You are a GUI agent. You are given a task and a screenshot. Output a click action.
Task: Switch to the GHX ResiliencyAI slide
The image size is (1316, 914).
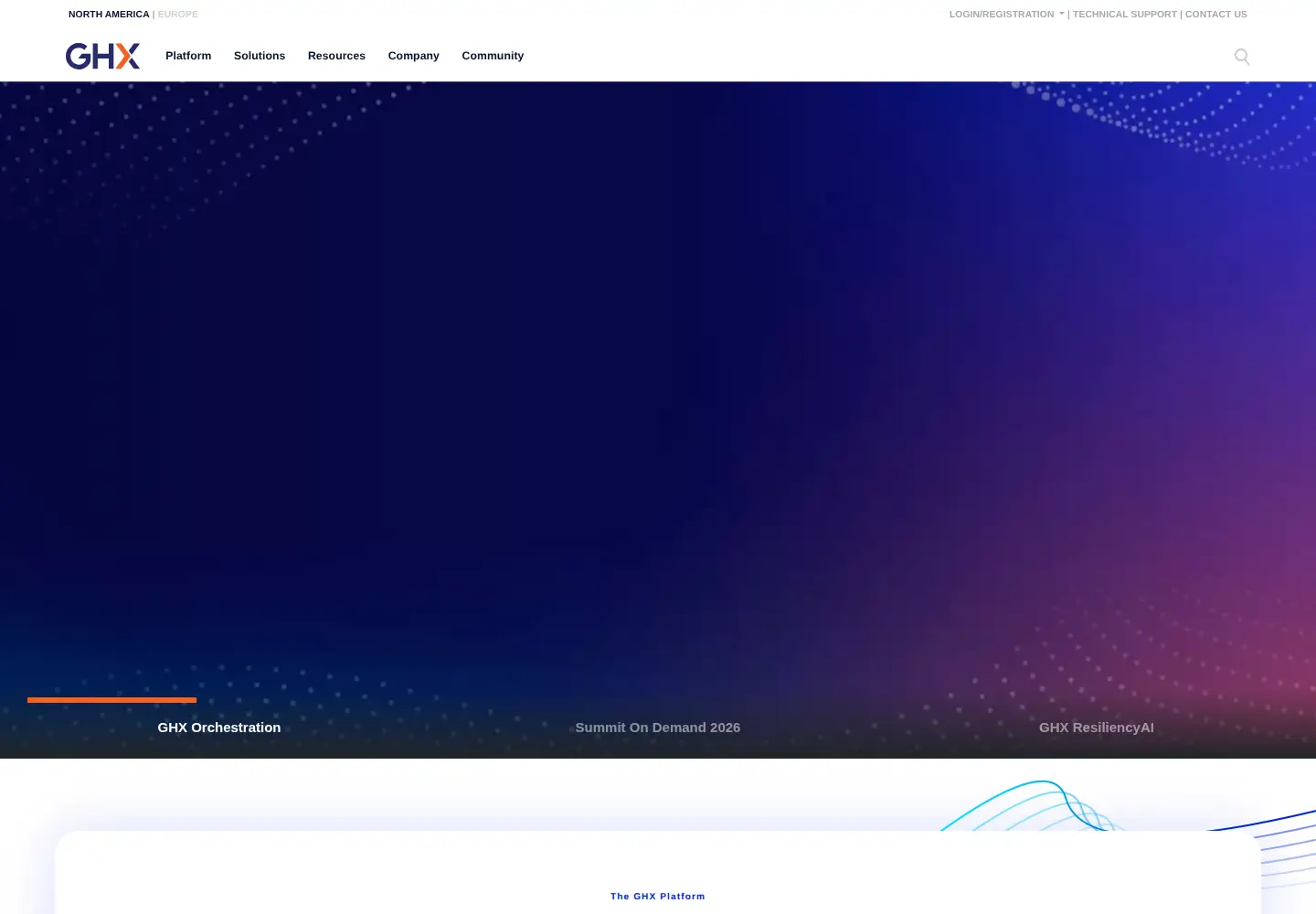pyautogui.click(x=1097, y=728)
